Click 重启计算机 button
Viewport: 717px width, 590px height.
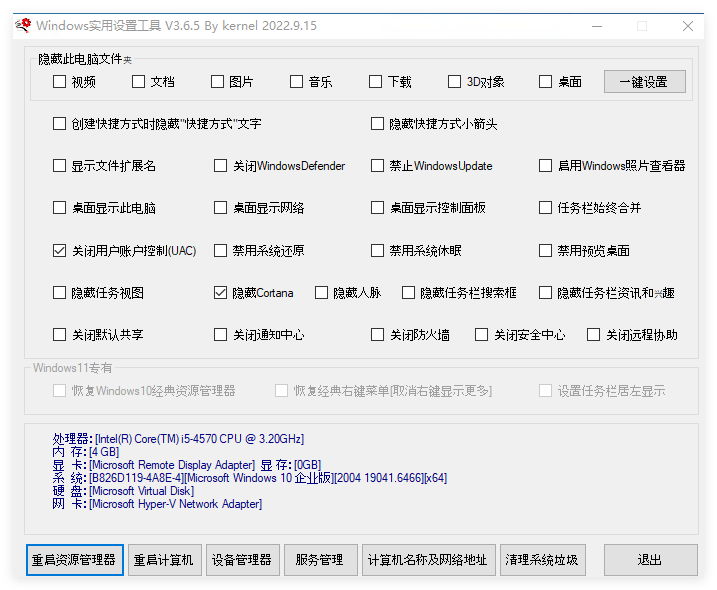[x=164, y=560]
